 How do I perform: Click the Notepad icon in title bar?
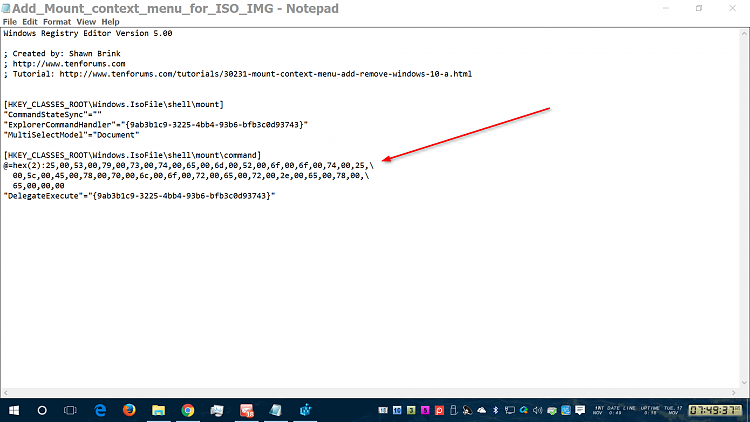tap(6, 8)
